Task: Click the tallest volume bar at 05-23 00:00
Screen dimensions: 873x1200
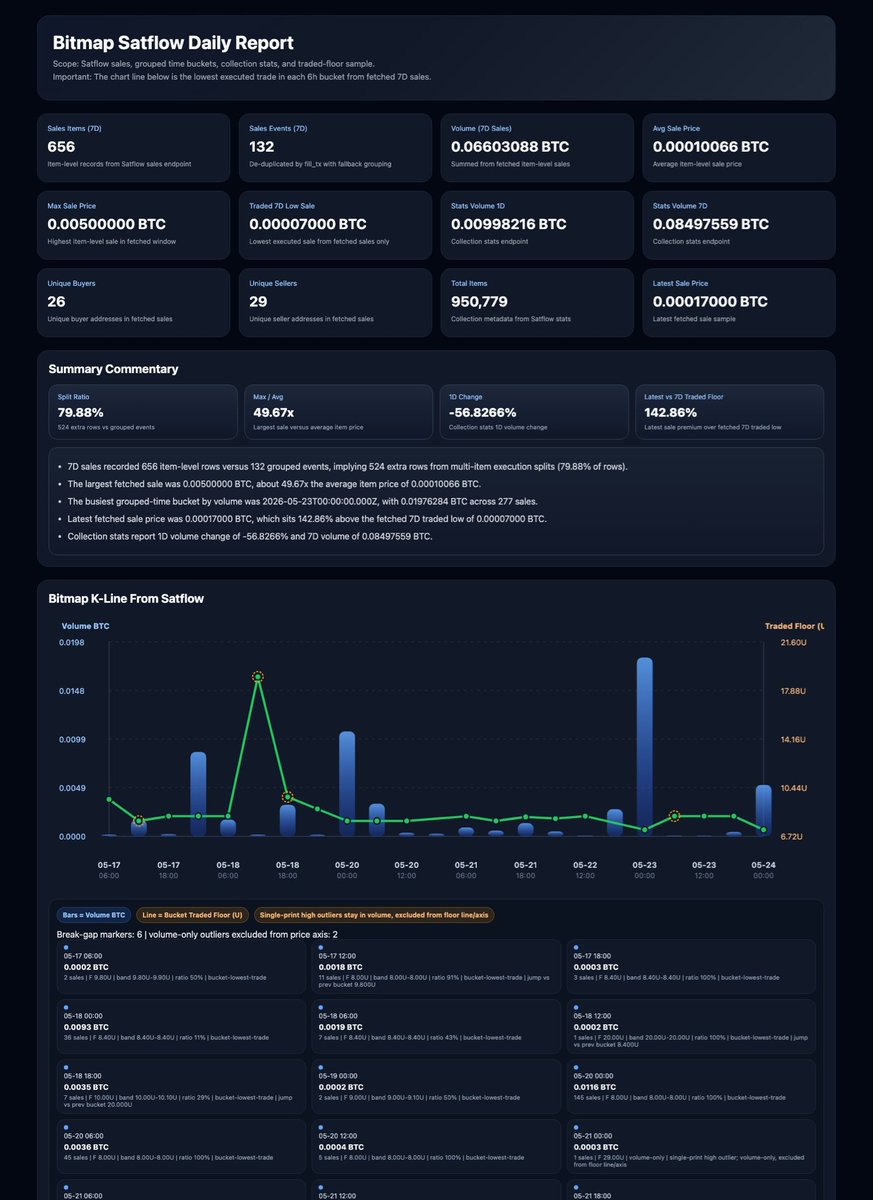Action: [x=644, y=746]
